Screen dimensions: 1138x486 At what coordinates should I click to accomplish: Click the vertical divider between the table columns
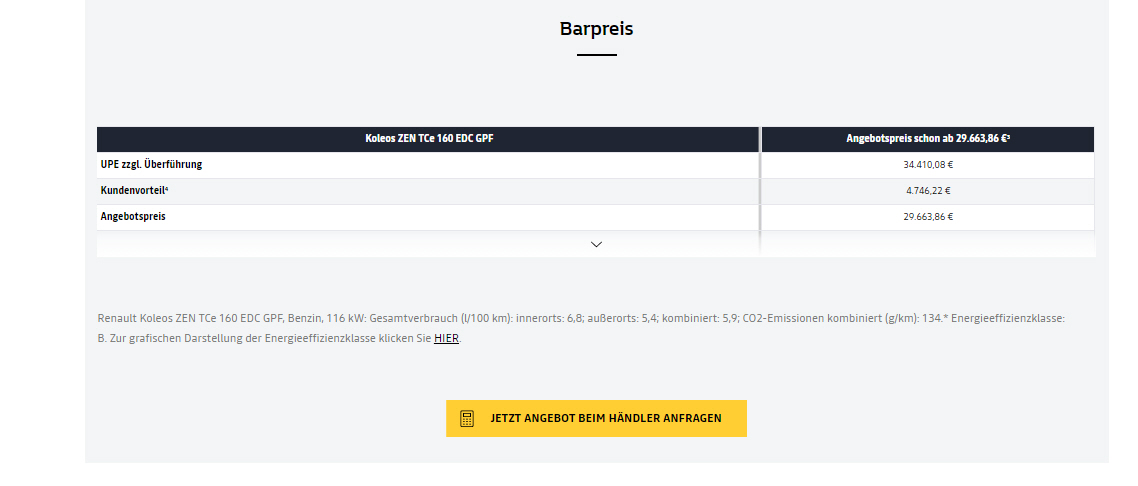pos(760,191)
